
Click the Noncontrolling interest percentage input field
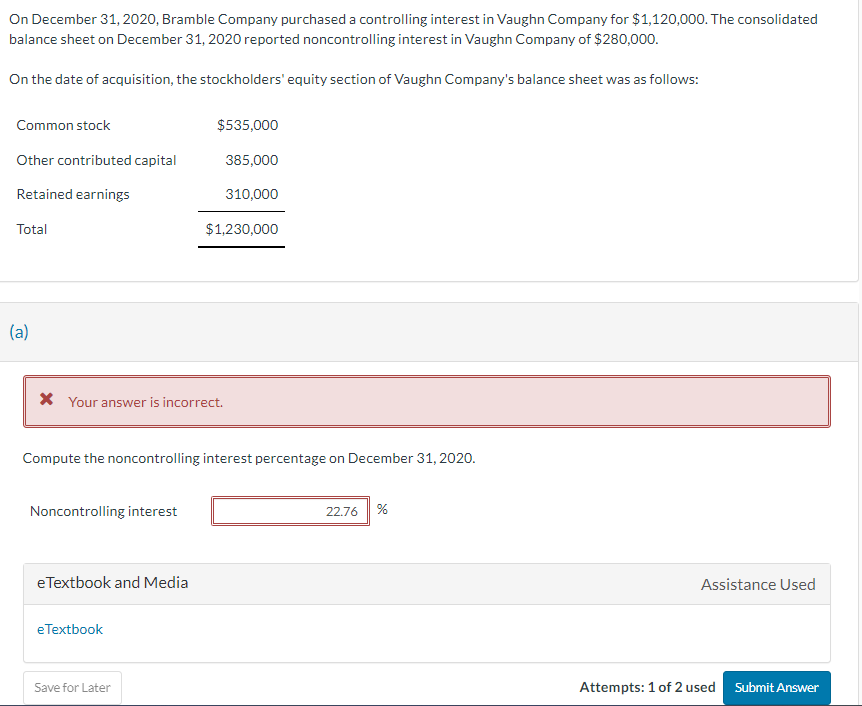tap(290, 511)
